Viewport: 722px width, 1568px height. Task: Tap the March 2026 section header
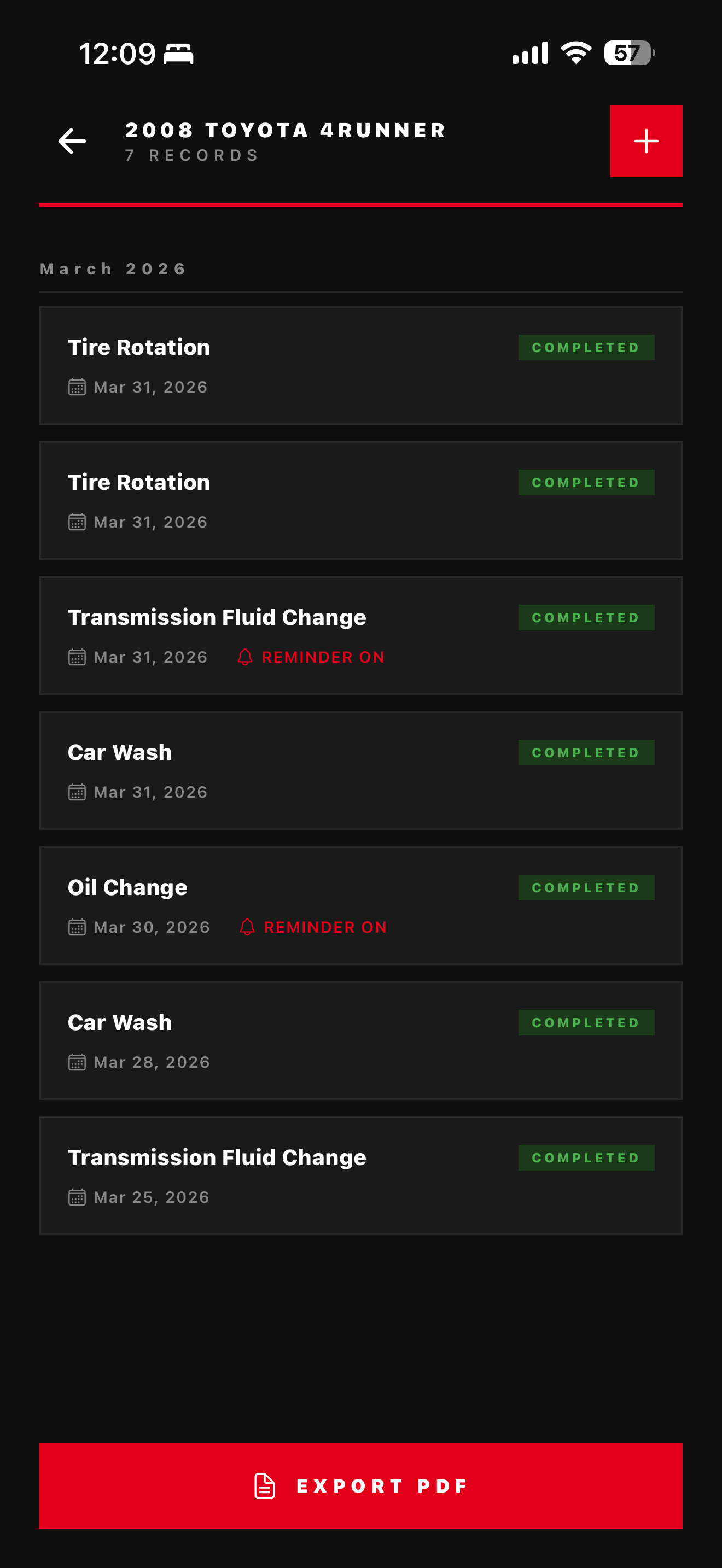[x=113, y=269]
